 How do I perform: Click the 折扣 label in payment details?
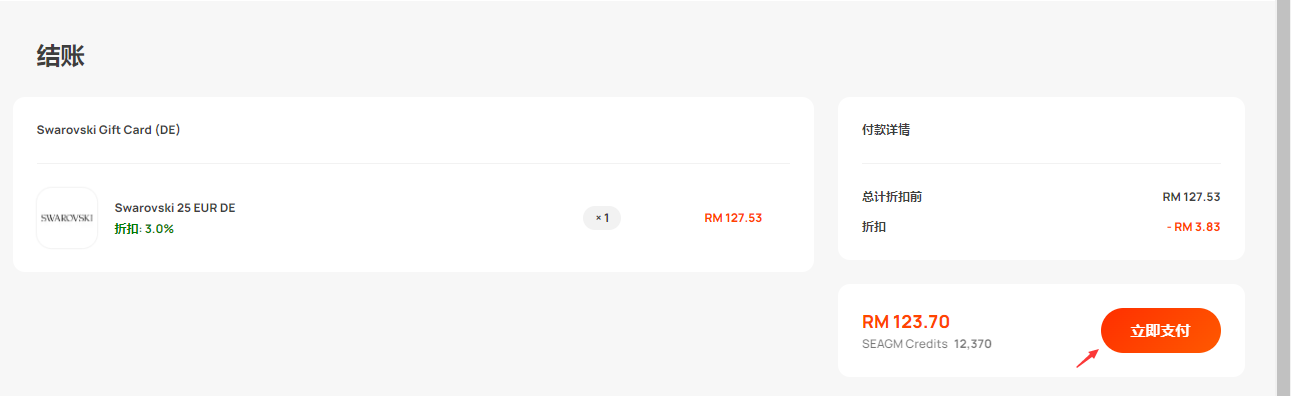tap(874, 227)
